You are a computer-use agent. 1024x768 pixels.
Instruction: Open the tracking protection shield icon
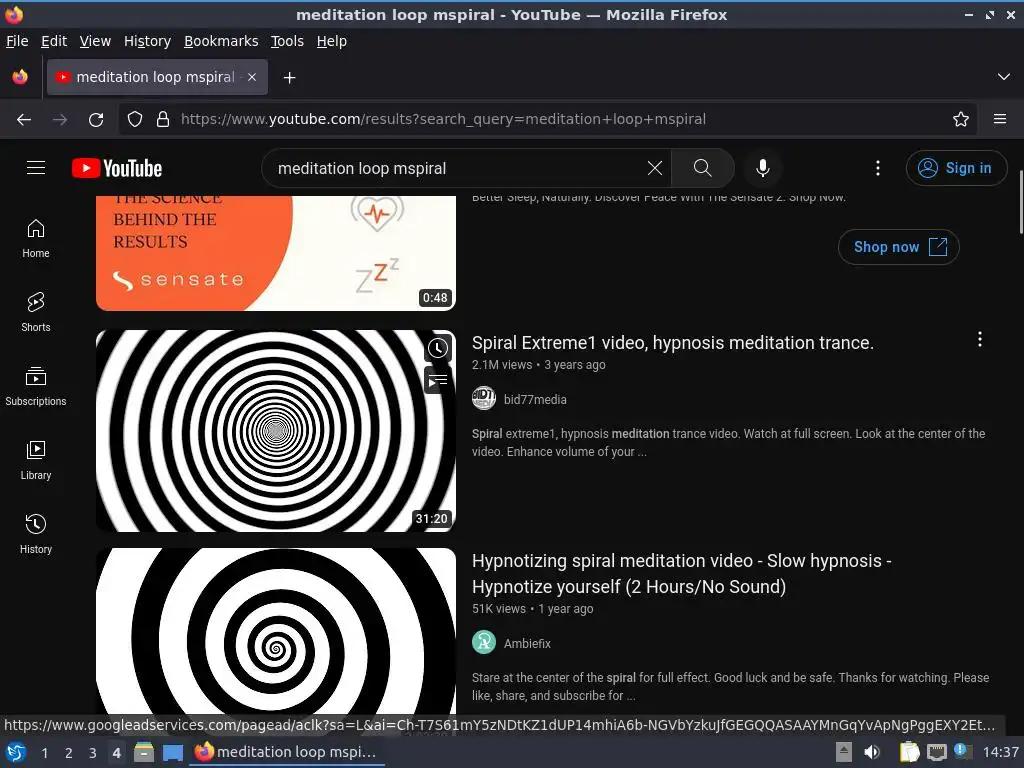(x=135, y=119)
